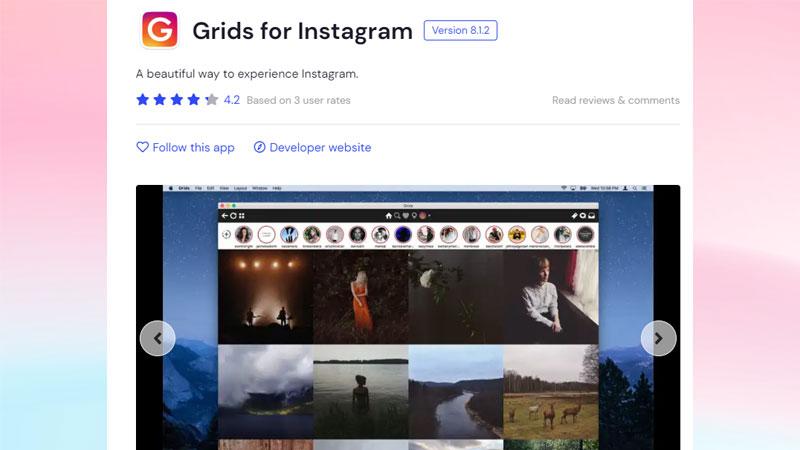
Task: Open the Version 8.1.2 badge
Action: (460, 30)
